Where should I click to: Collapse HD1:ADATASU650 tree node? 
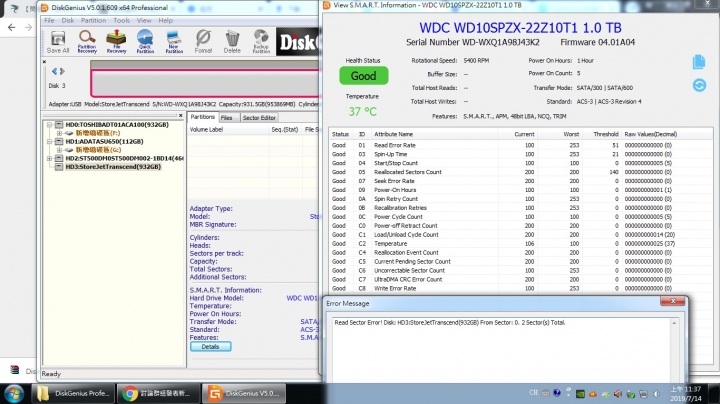[49, 141]
